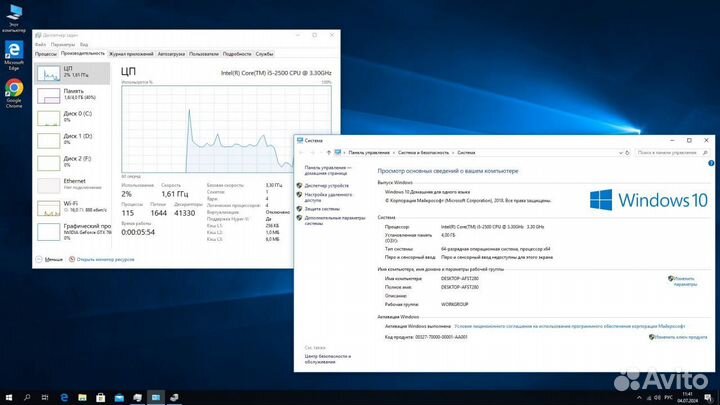The image size is (720, 405).
Task: Open the Файл menu in Task Manager
Action: click(x=40, y=45)
